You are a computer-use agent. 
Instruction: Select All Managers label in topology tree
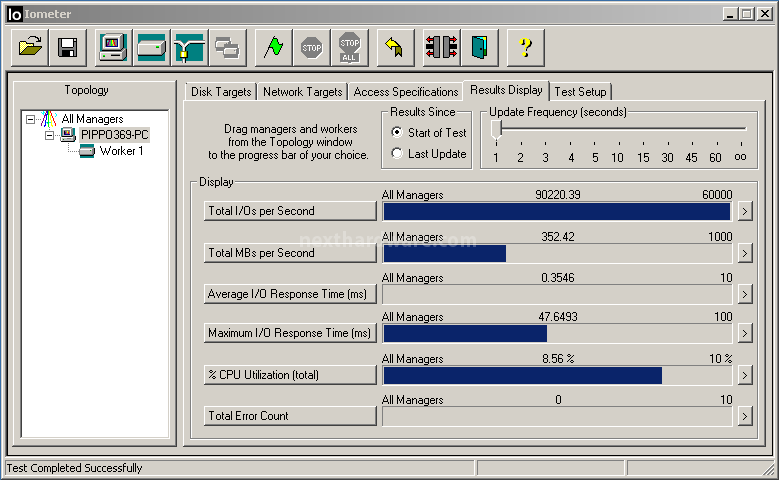(92, 119)
